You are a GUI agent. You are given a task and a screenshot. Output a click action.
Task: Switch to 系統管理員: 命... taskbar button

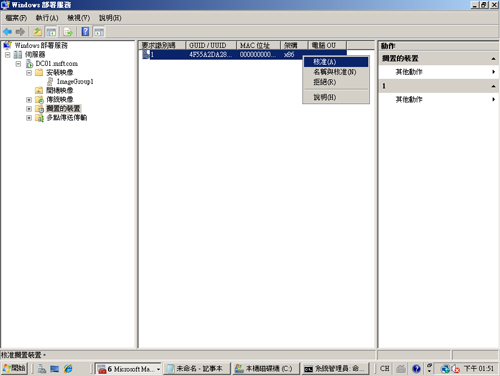coord(336,369)
